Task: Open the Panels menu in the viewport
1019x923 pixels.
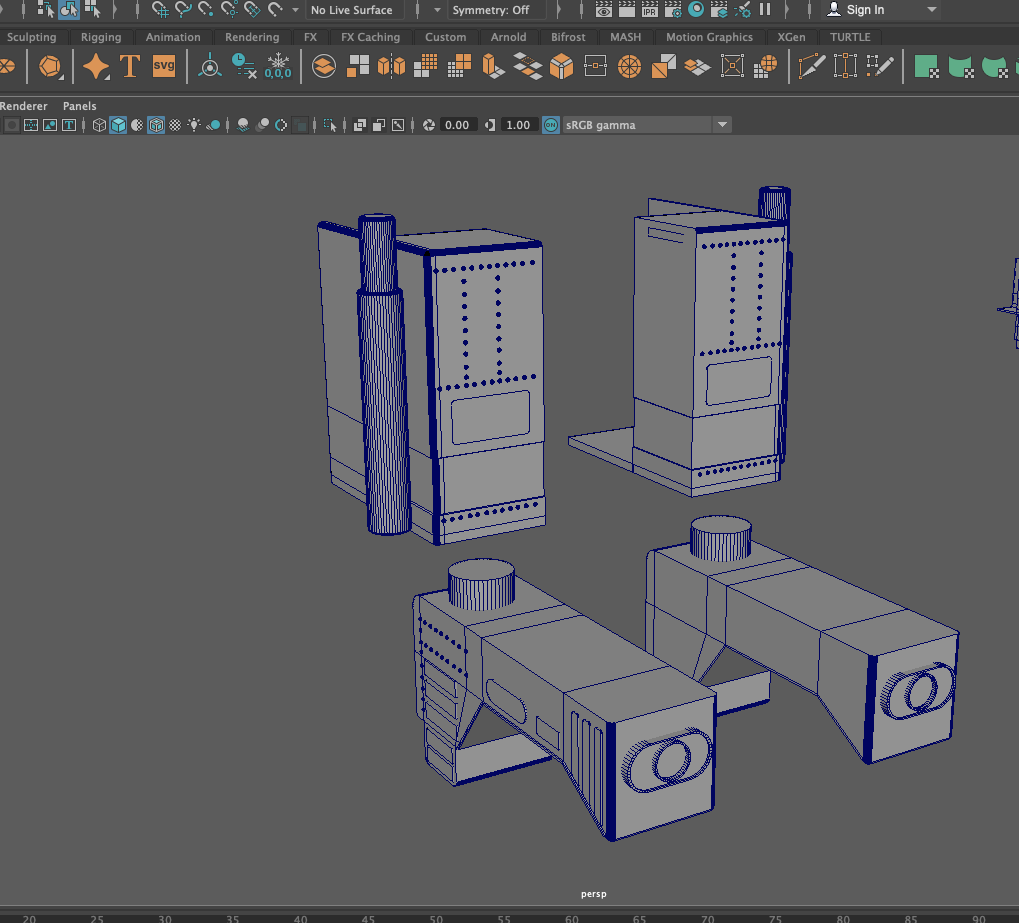Action: coord(79,106)
